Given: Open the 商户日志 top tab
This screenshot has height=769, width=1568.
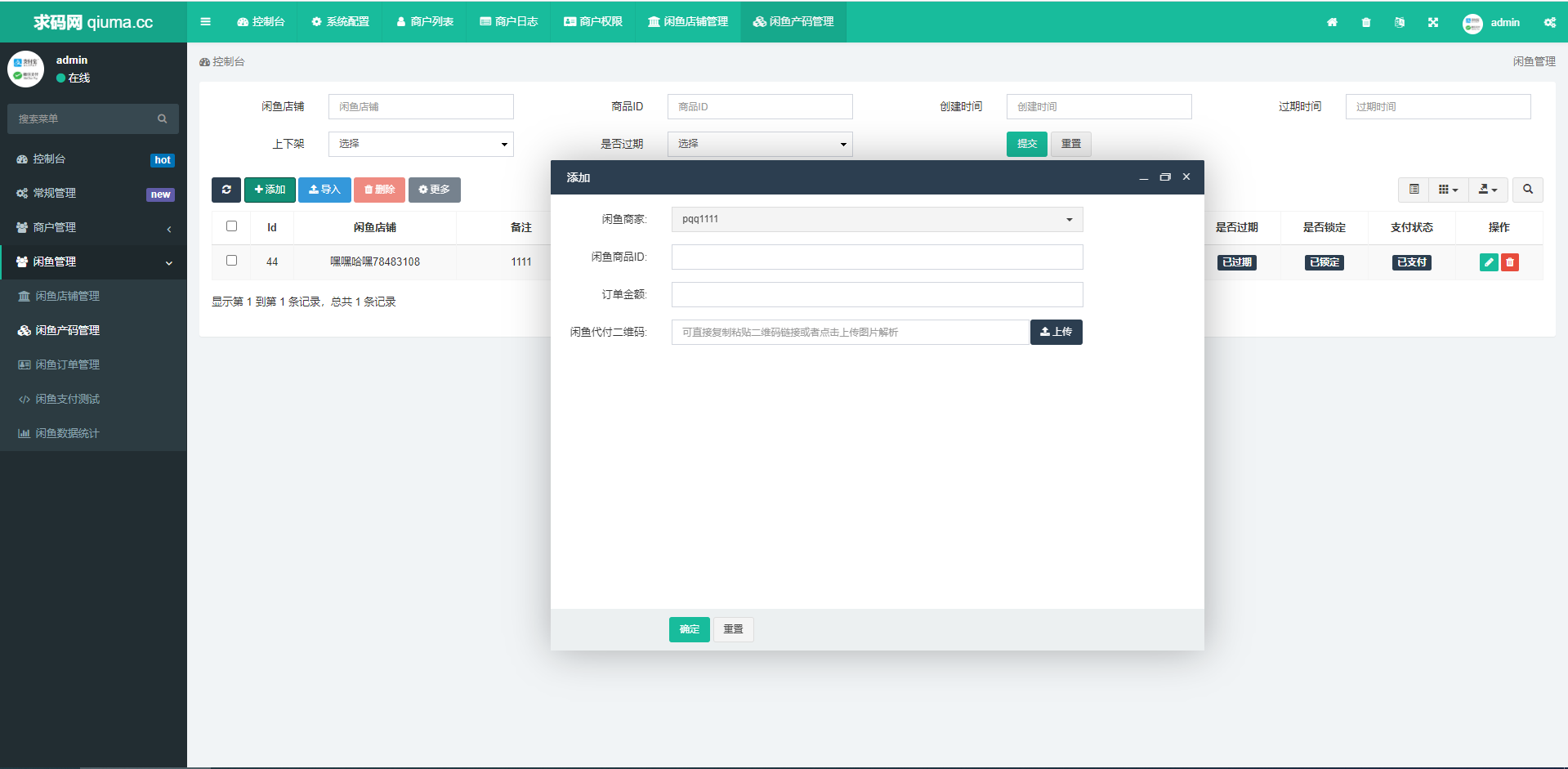Looking at the screenshot, I should pyautogui.click(x=508, y=21).
